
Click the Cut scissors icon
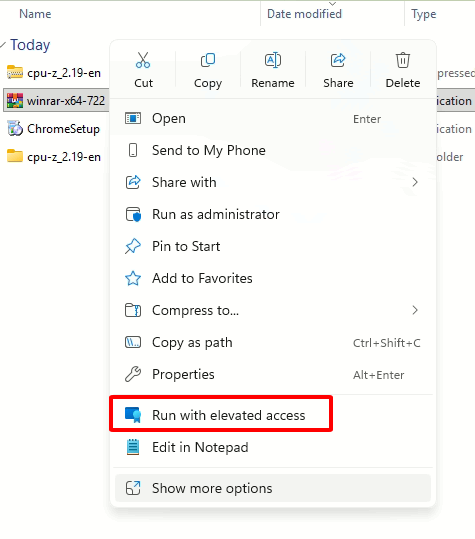pyautogui.click(x=143, y=60)
